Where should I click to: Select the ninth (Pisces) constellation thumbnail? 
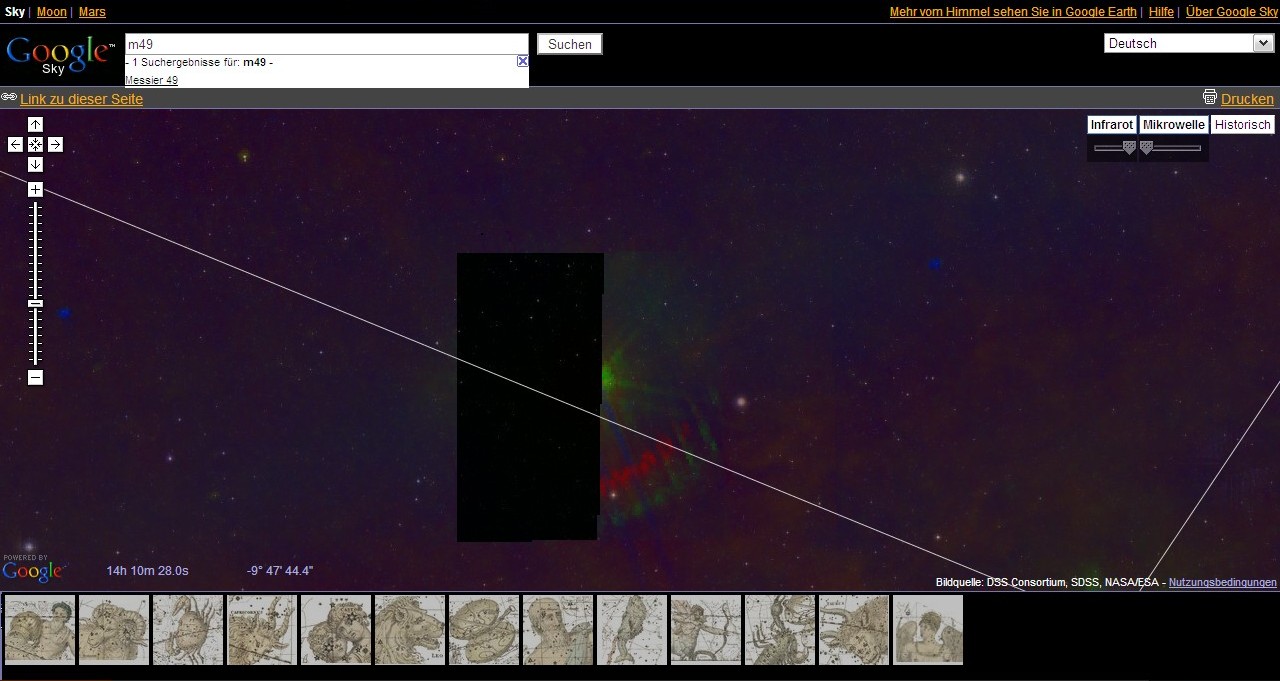[632, 630]
